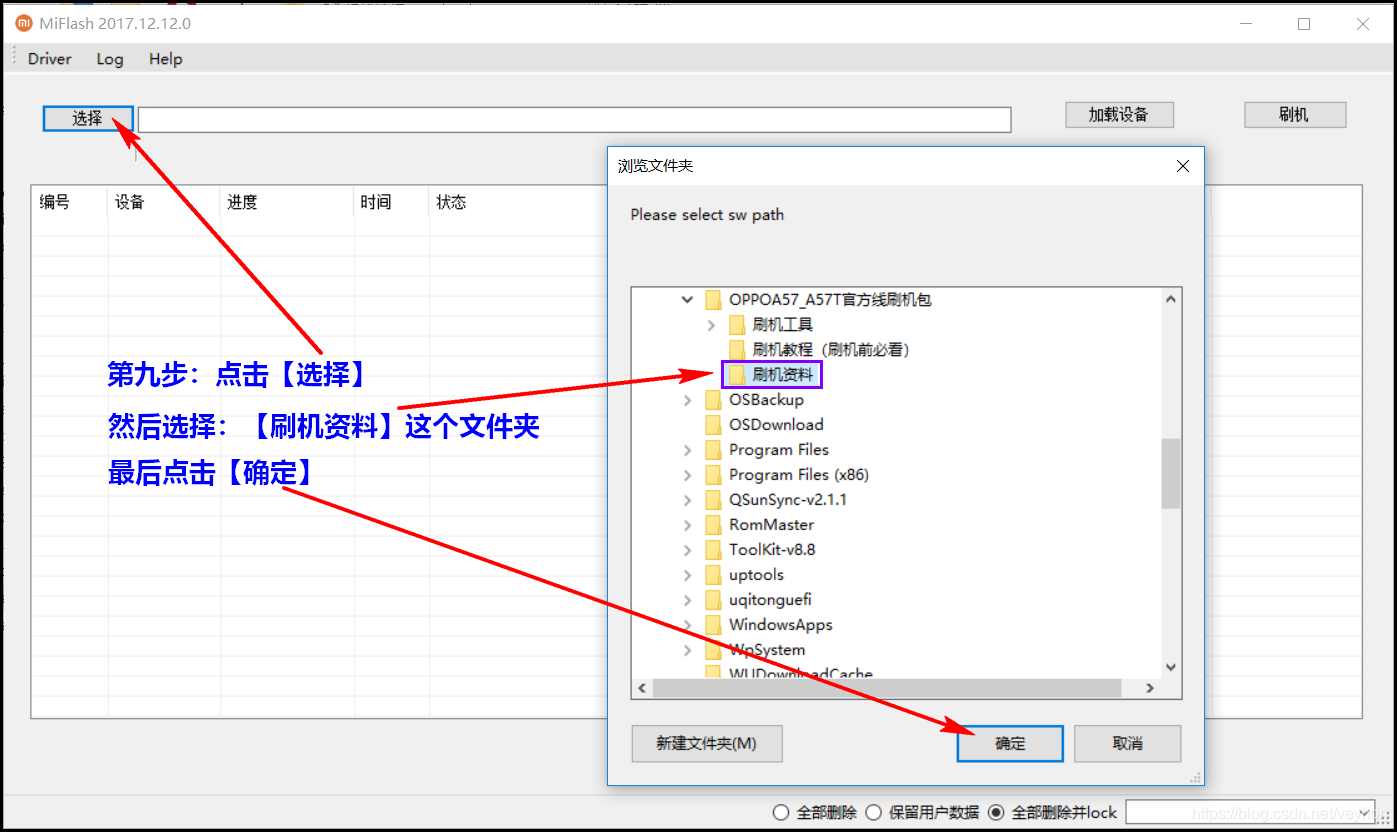Click the 加载设备 button
This screenshot has height=832, width=1397.
(1119, 115)
